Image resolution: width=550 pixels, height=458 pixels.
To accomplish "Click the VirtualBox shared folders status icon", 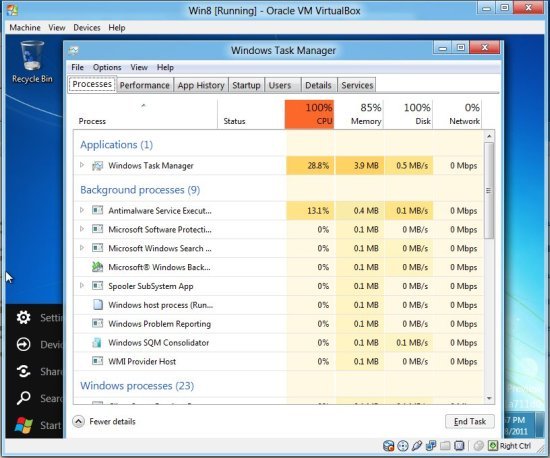I will [x=445, y=446].
